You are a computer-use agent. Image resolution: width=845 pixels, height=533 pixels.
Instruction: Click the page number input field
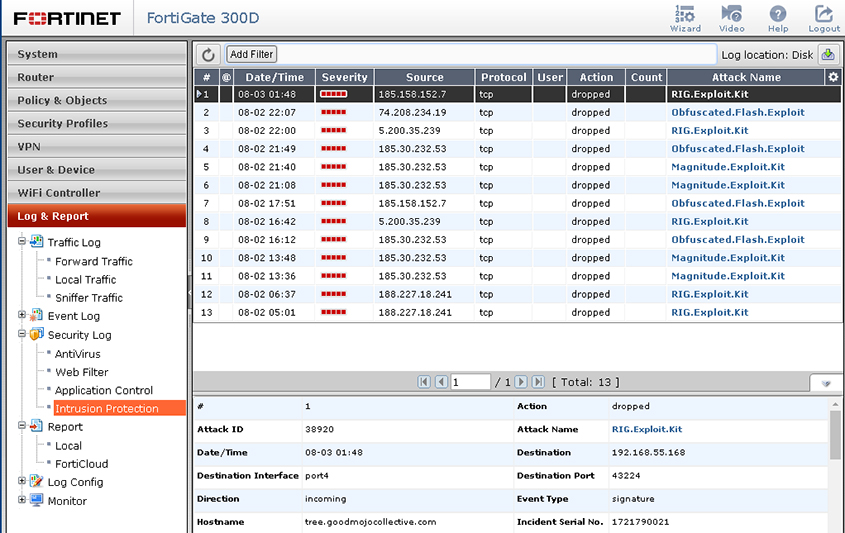(x=470, y=382)
